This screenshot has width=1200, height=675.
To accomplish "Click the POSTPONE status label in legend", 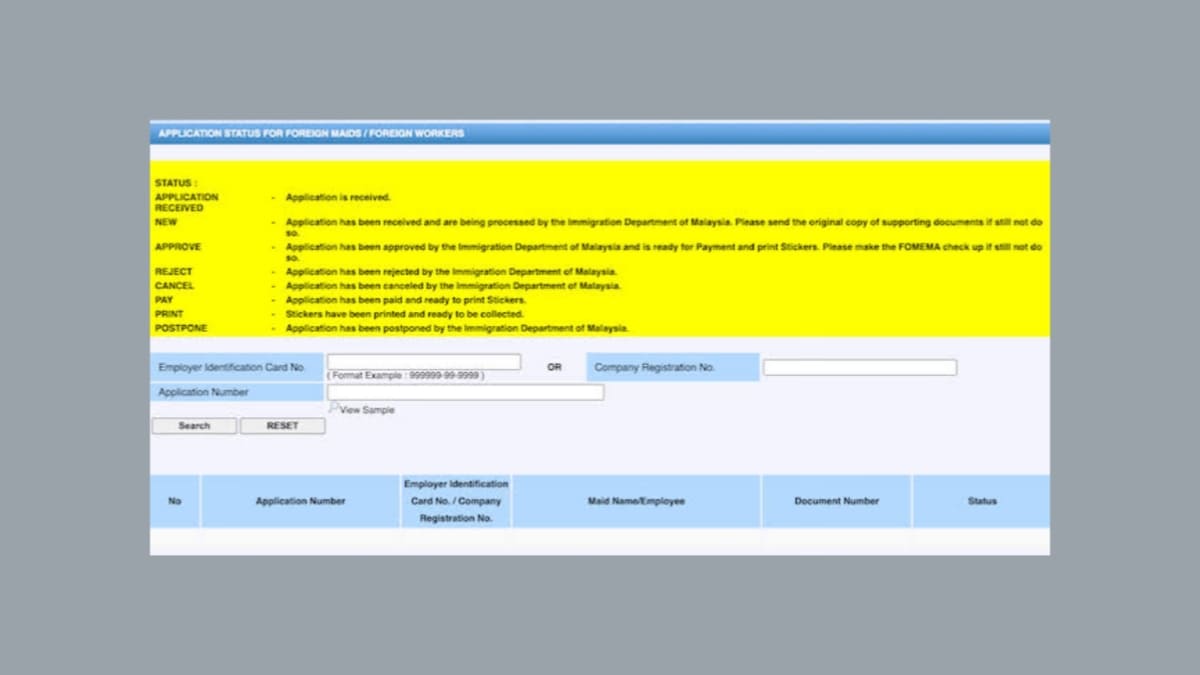I will pos(181,328).
